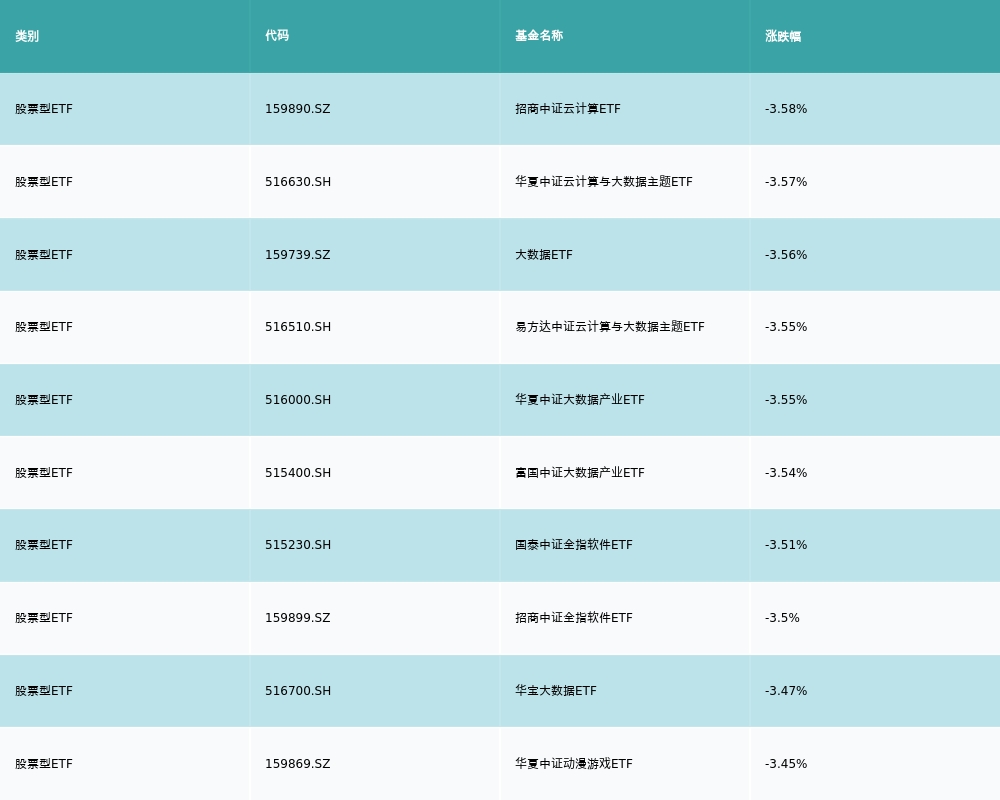This screenshot has width=1000, height=800.
Task: Select -3.55% in the 516000.SH row
Action: pyautogui.click(x=786, y=399)
